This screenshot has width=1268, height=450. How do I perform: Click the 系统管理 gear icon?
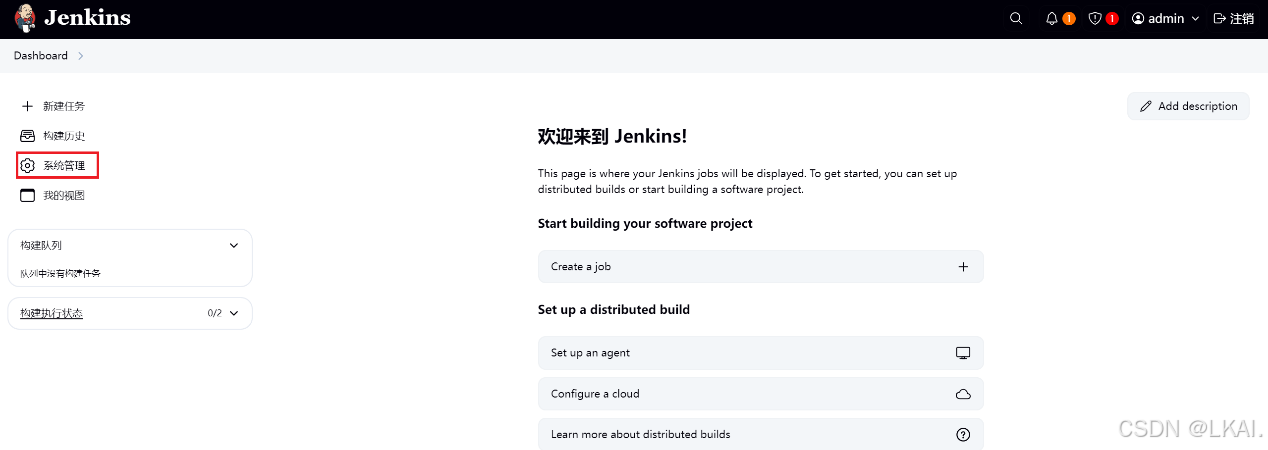(27, 165)
